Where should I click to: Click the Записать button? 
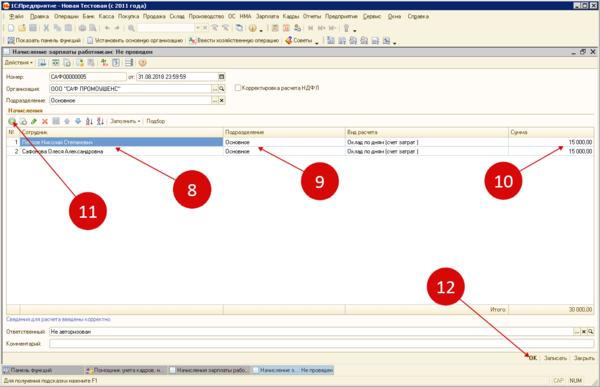(x=555, y=358)
